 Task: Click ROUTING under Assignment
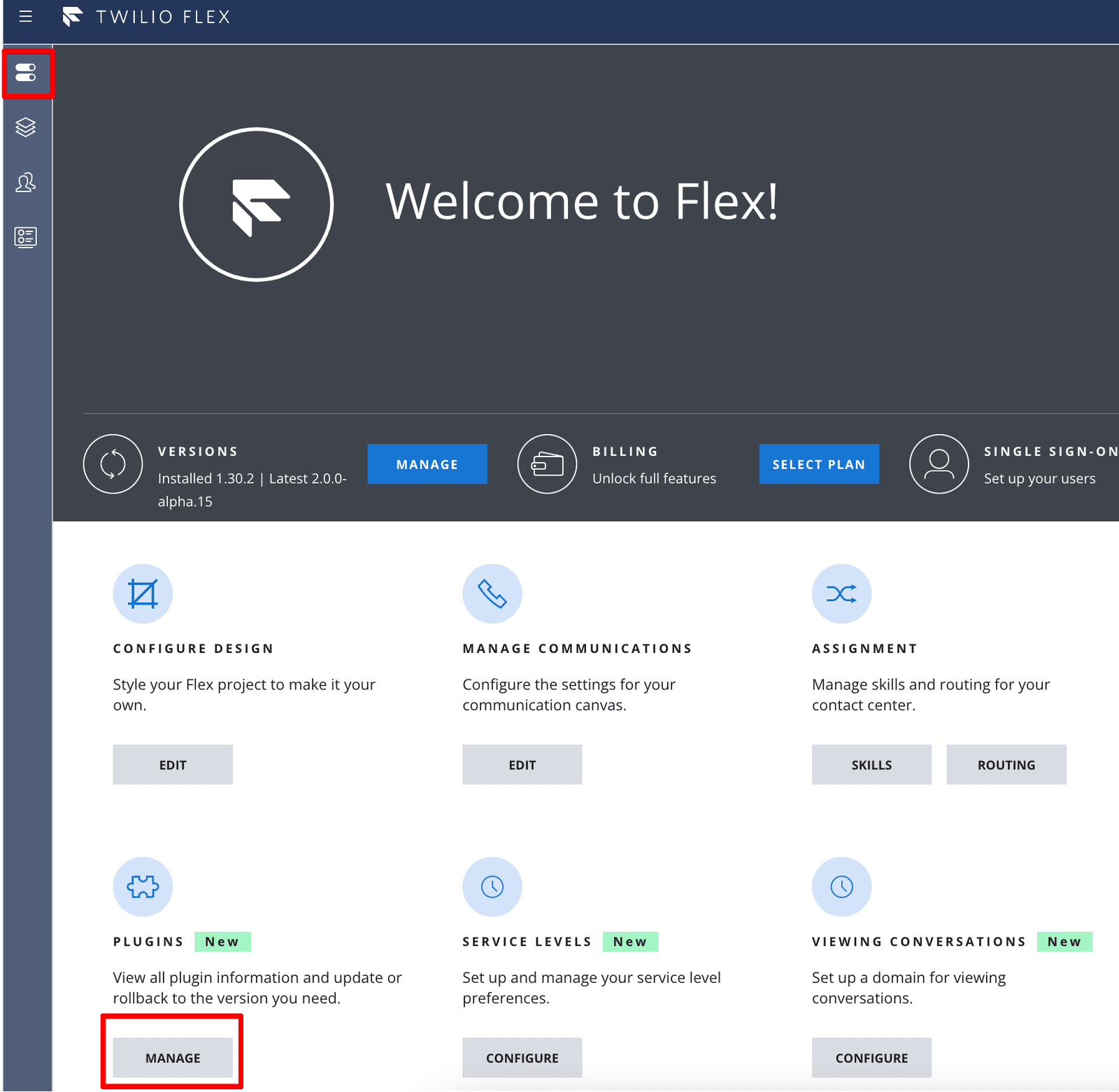coord(1006,764)
